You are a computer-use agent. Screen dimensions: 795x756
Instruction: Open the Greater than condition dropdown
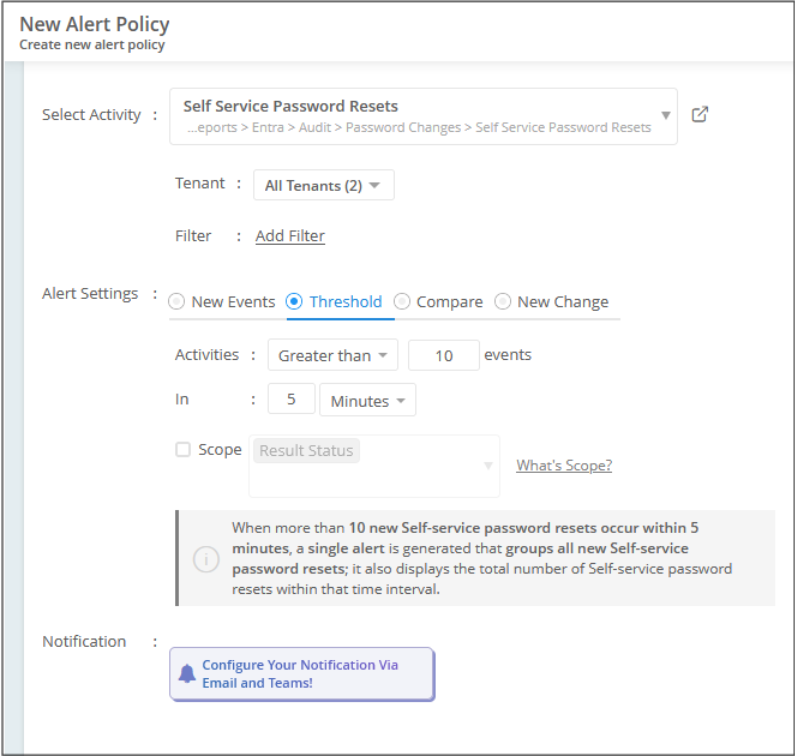pyautogui.click(x=333, y=355)
